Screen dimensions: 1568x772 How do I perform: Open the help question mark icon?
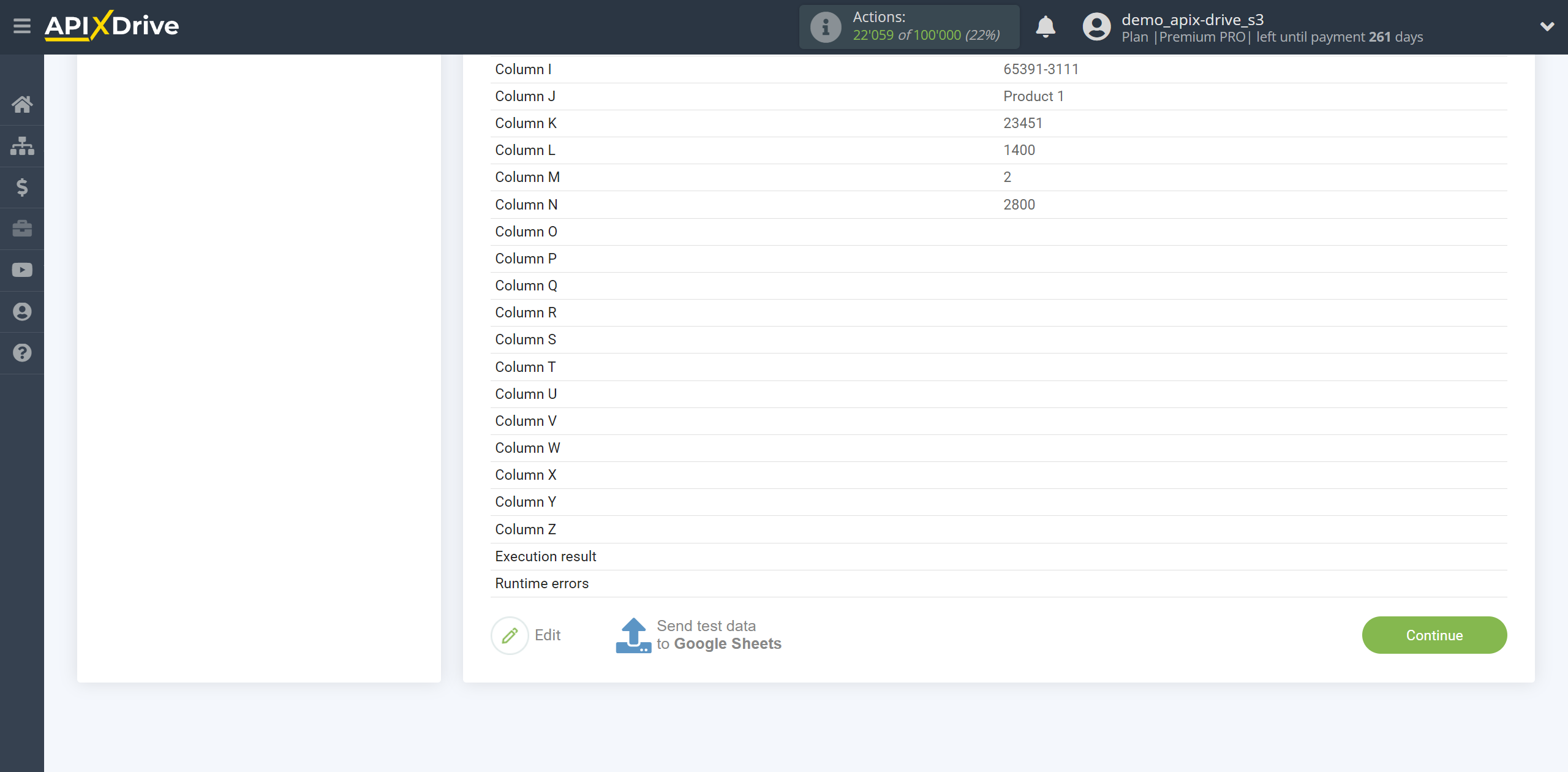point(22,353)
